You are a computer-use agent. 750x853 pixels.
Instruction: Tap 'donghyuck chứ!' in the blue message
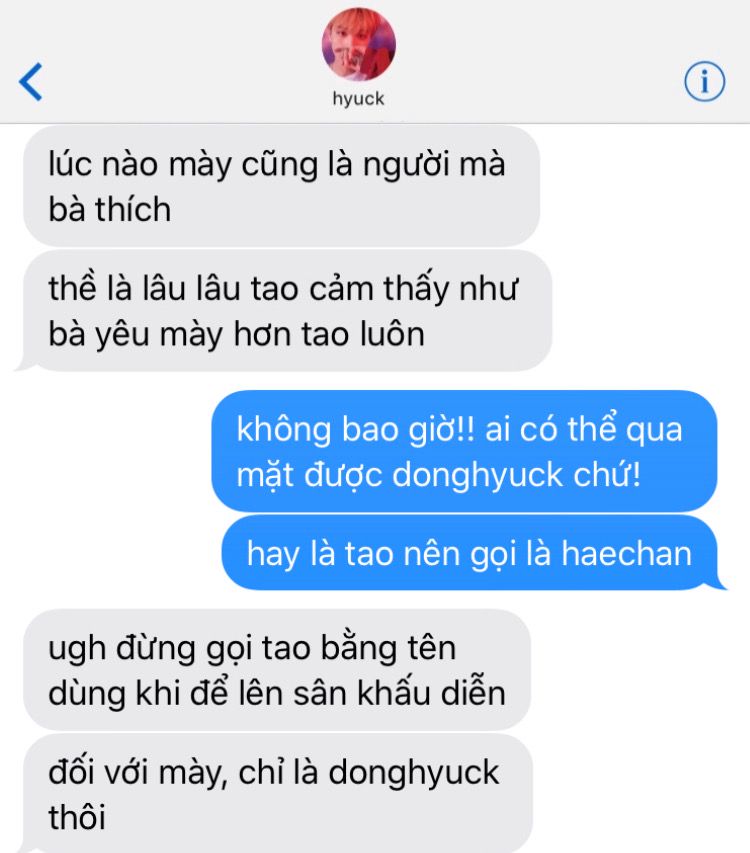(516, 474)
